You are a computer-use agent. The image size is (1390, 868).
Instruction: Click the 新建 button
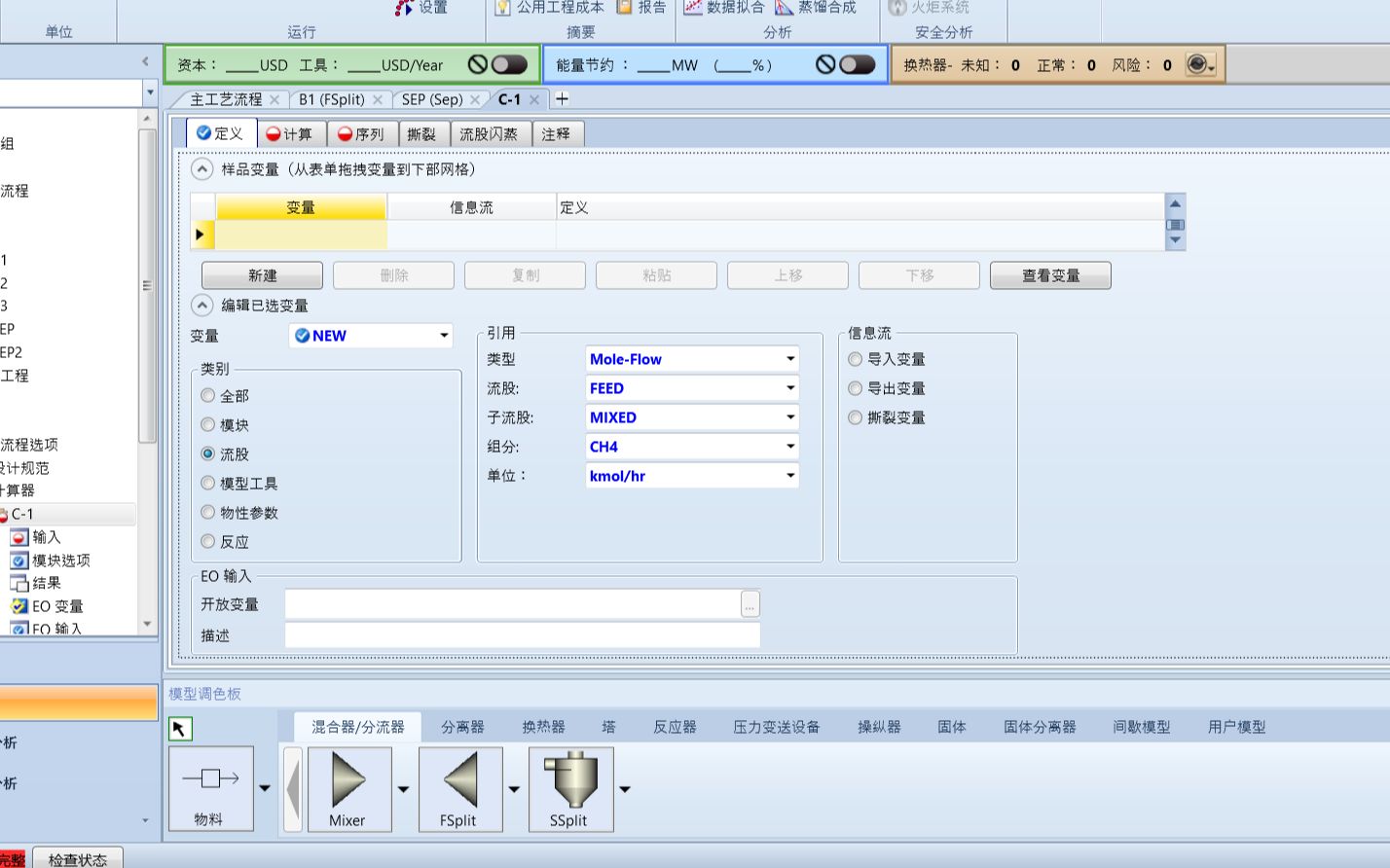pyautogui.click(x=262, y=275)
